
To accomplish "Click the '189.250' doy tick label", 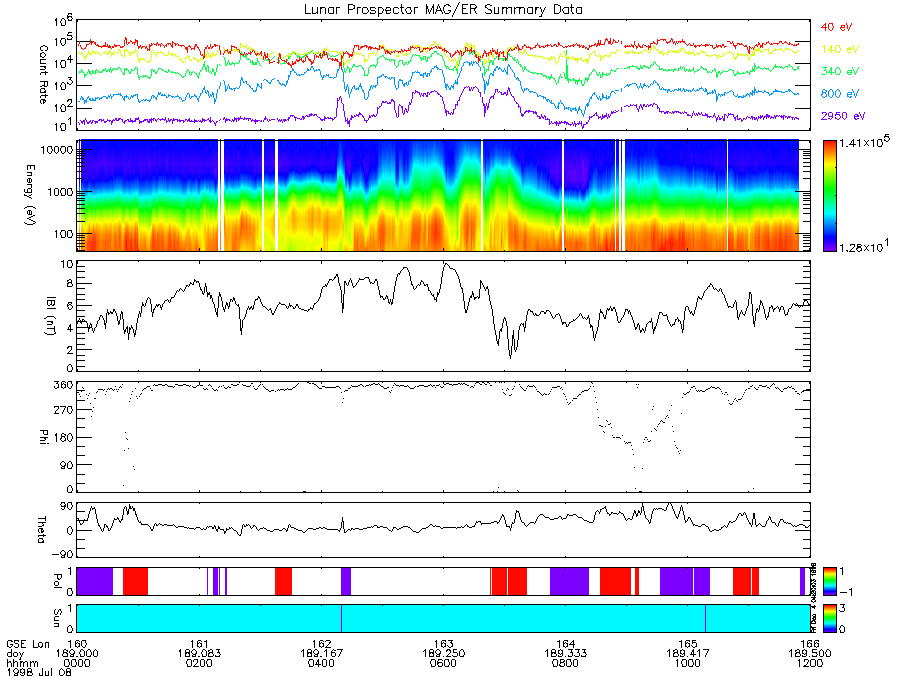I will click(x=444, y=654).
